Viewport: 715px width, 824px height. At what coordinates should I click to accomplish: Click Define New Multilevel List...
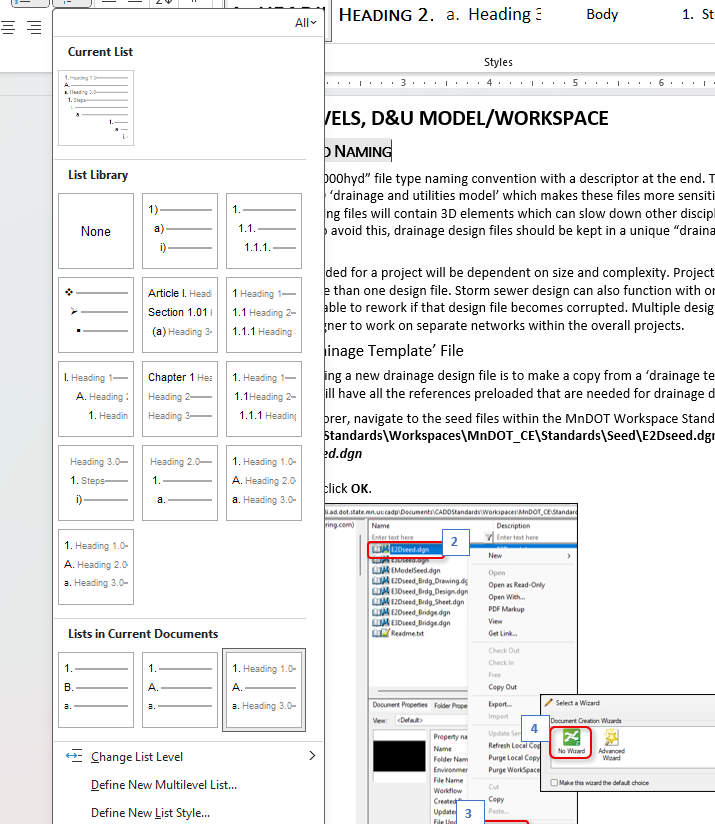164,785
